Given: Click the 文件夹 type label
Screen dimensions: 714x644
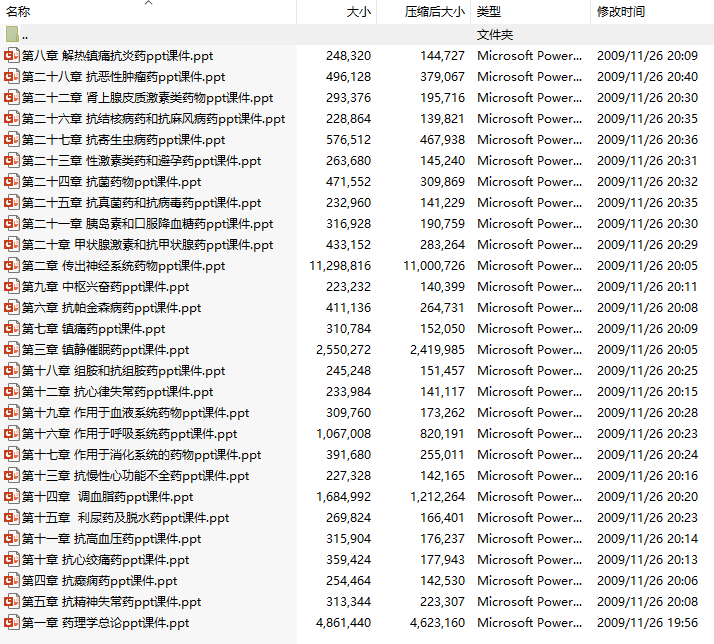Looking at the screenshot, I should [495, 35].
